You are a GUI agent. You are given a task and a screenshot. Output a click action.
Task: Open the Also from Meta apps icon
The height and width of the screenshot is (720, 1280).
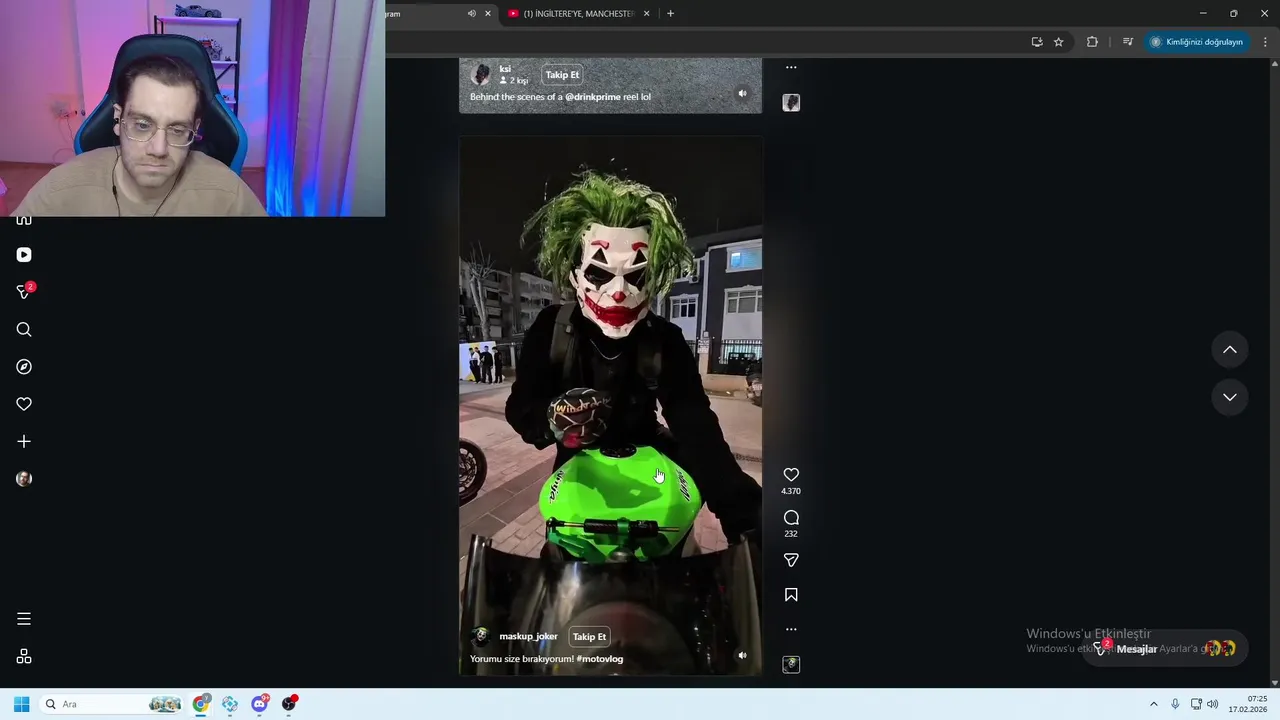[x=24, y=657]
